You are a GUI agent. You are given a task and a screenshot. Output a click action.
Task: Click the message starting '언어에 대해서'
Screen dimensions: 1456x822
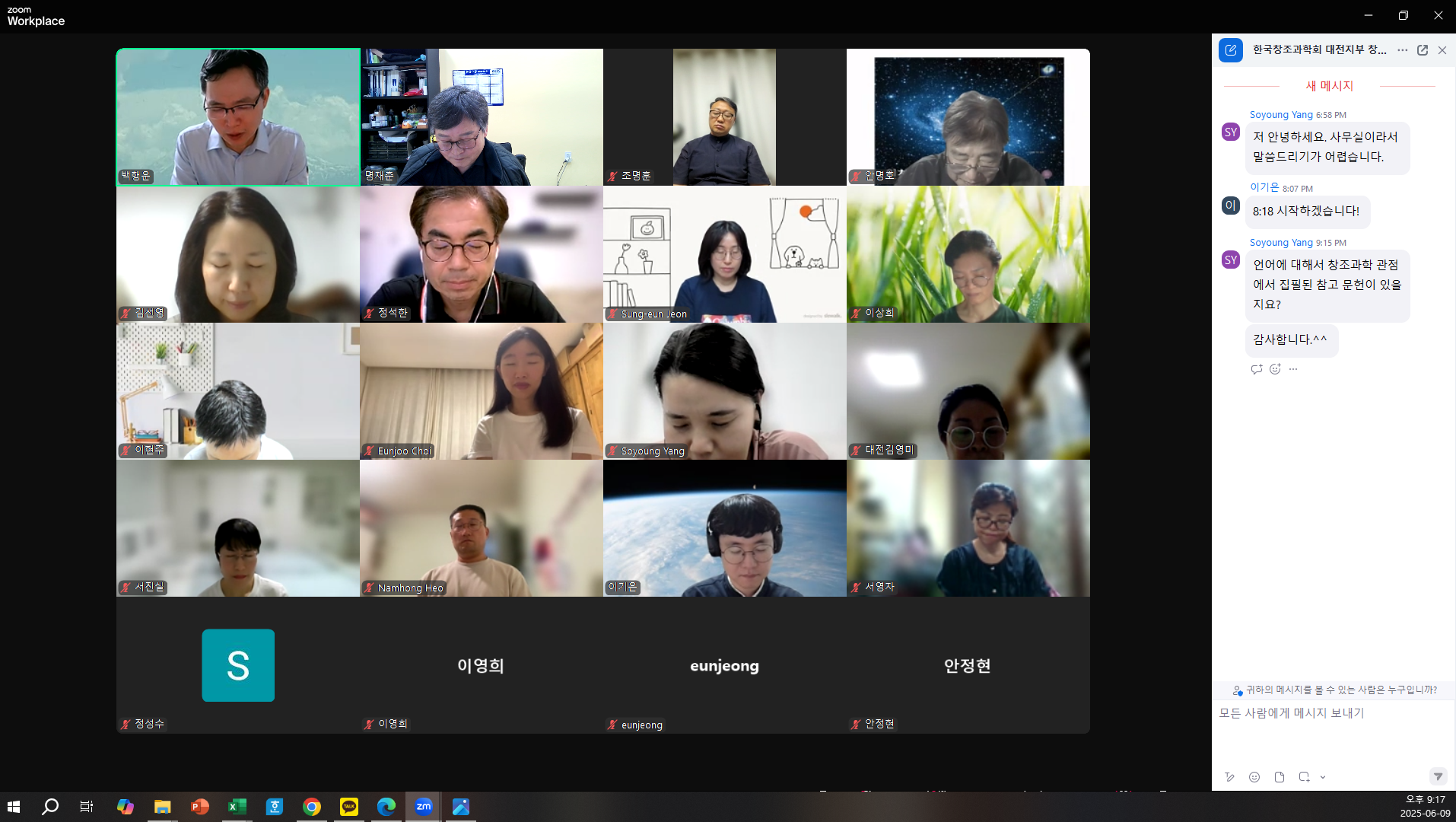[1327, 285]
